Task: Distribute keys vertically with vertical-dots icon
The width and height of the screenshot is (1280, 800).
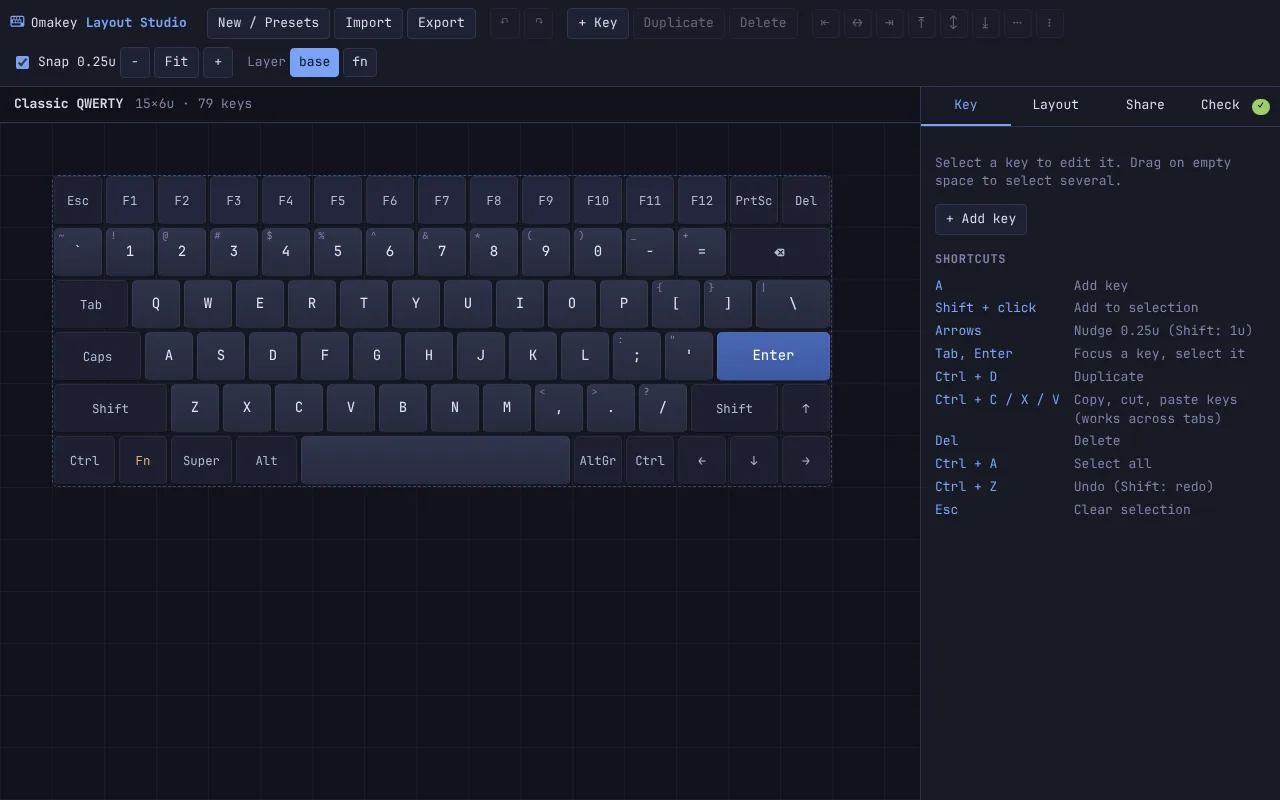Action: [x=1050, y=23]
